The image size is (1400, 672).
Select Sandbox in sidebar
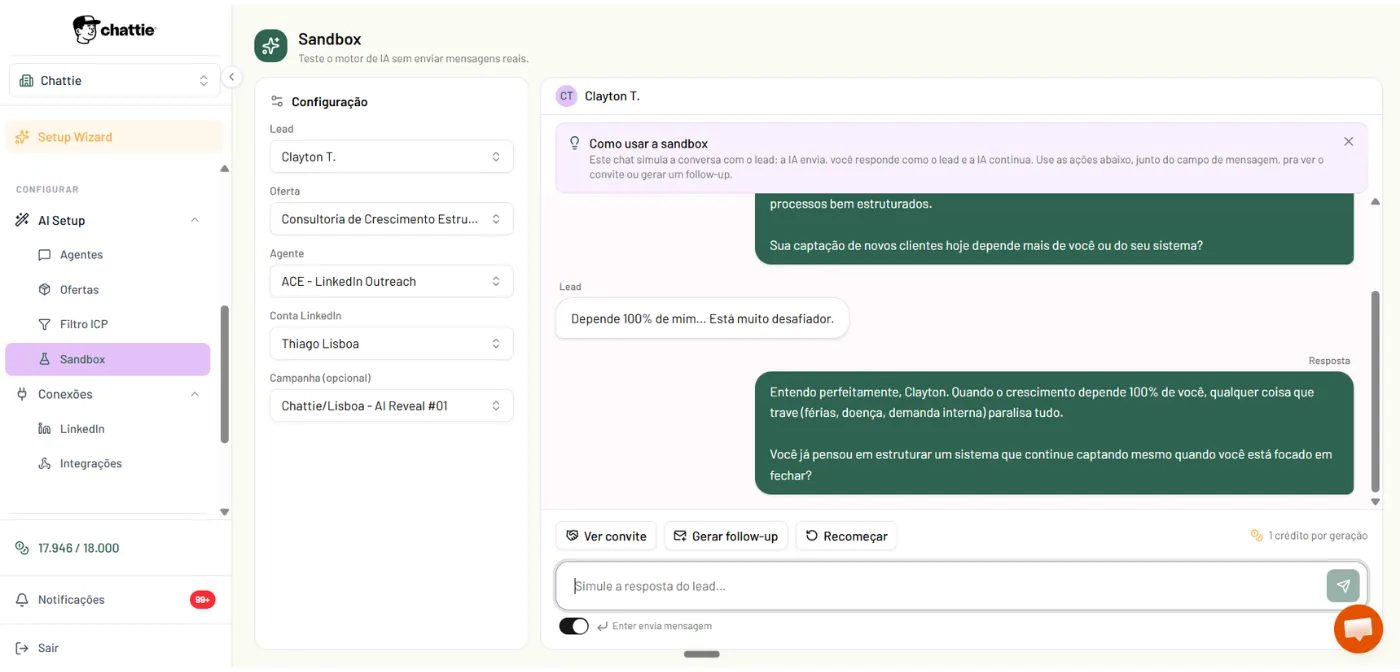(108, 359)
